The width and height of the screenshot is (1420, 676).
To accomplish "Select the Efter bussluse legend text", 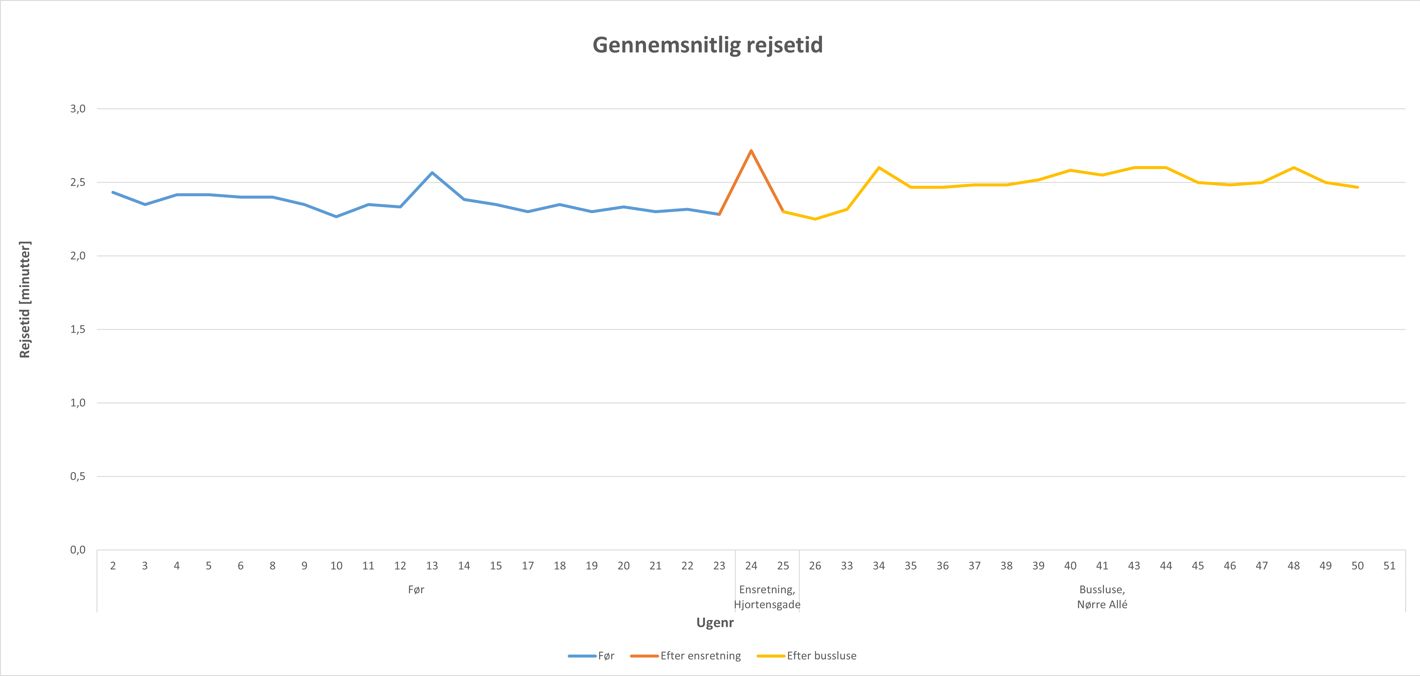I will point(821,656).
